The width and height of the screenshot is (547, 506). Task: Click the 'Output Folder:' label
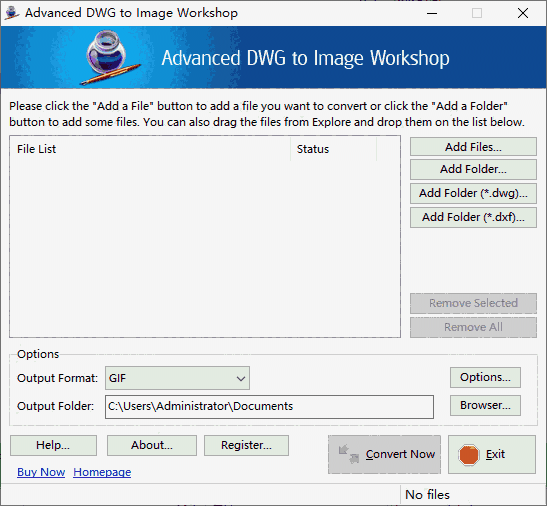pos(55,406)
